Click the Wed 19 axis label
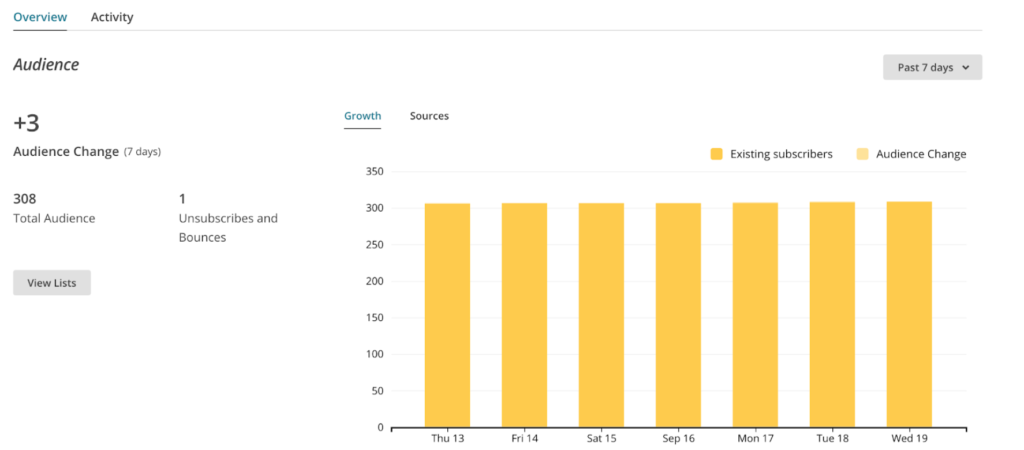 (909, 438)
